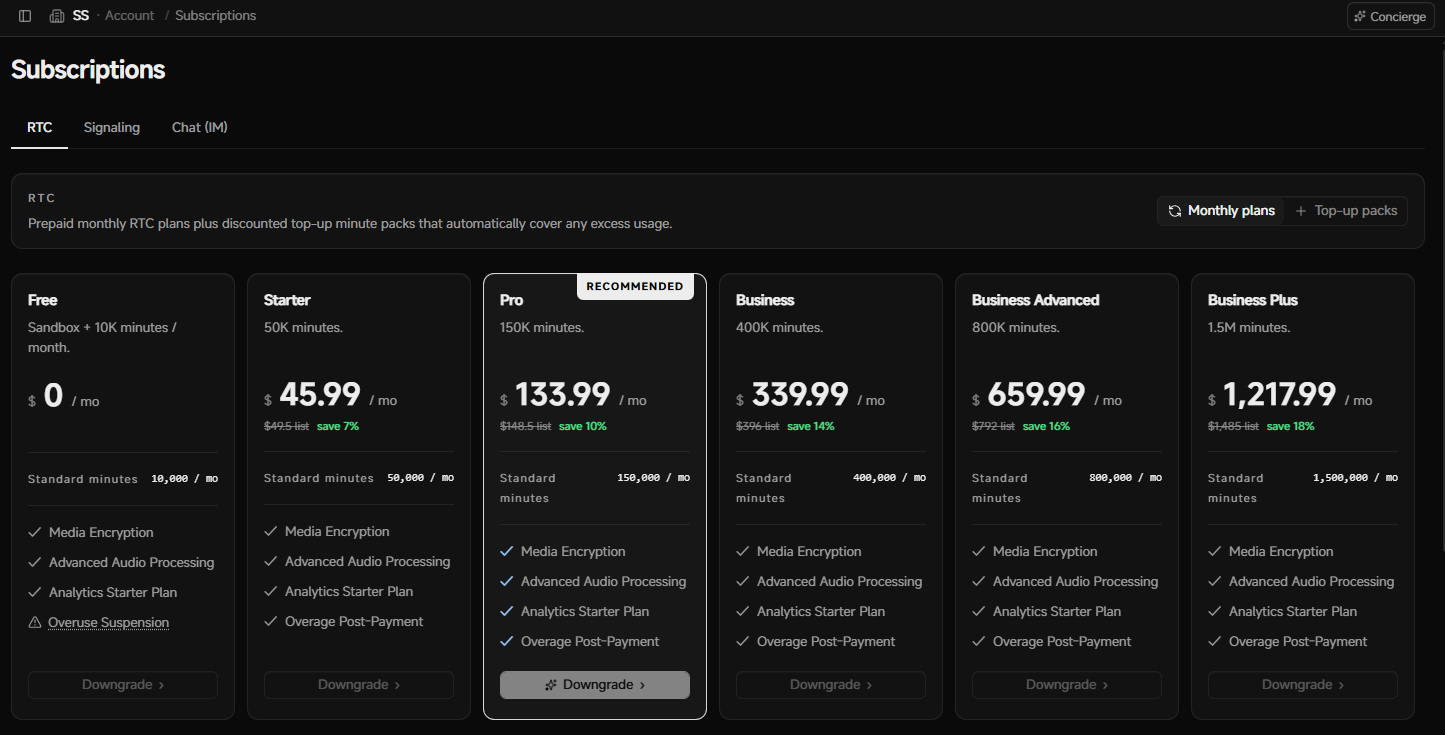Select the Pro plan title
Image resolution: width=1445 pixels, height=735 pixels.
[x=512, y=300]
